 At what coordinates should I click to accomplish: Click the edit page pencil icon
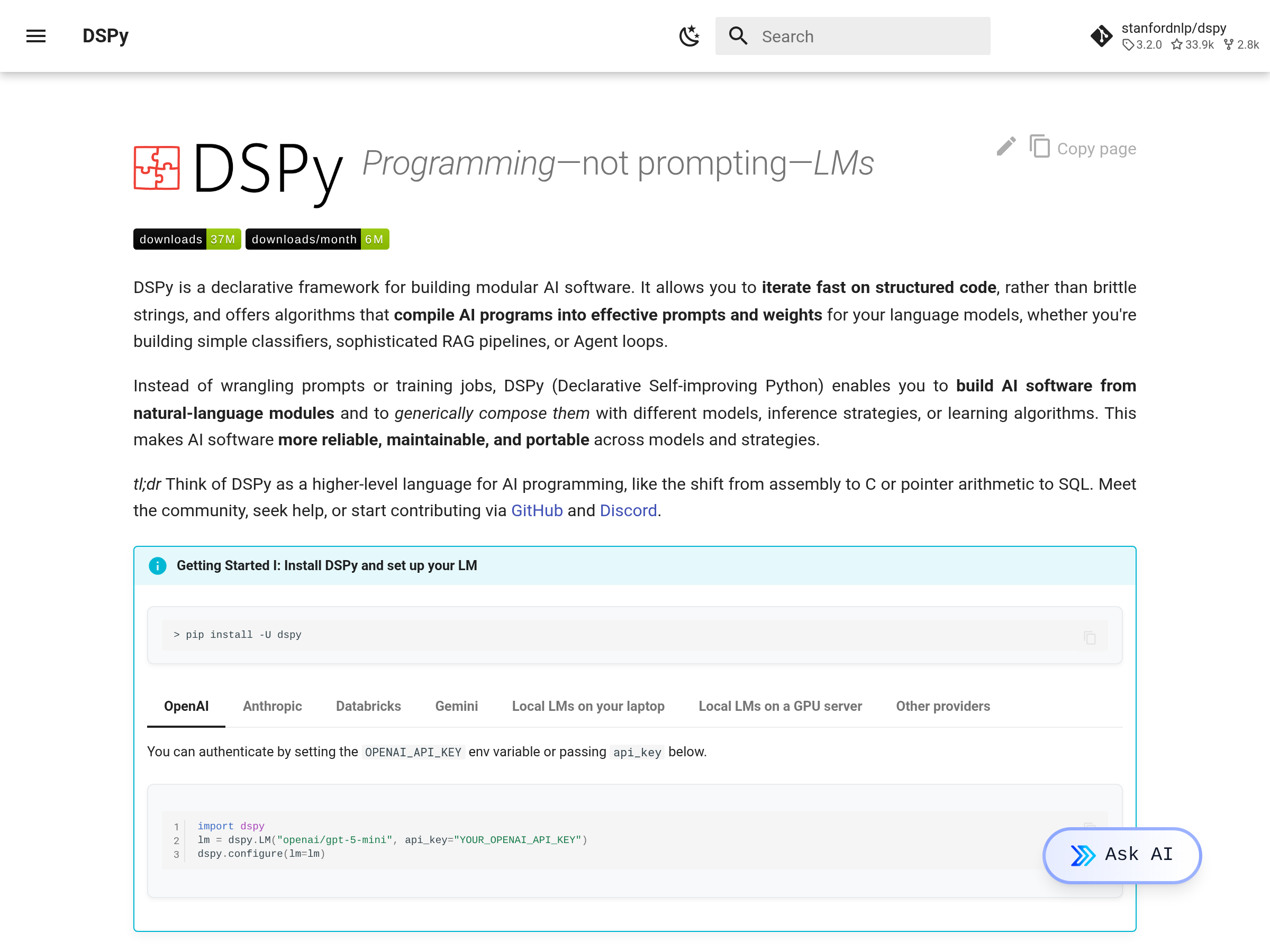[1006, 147]
